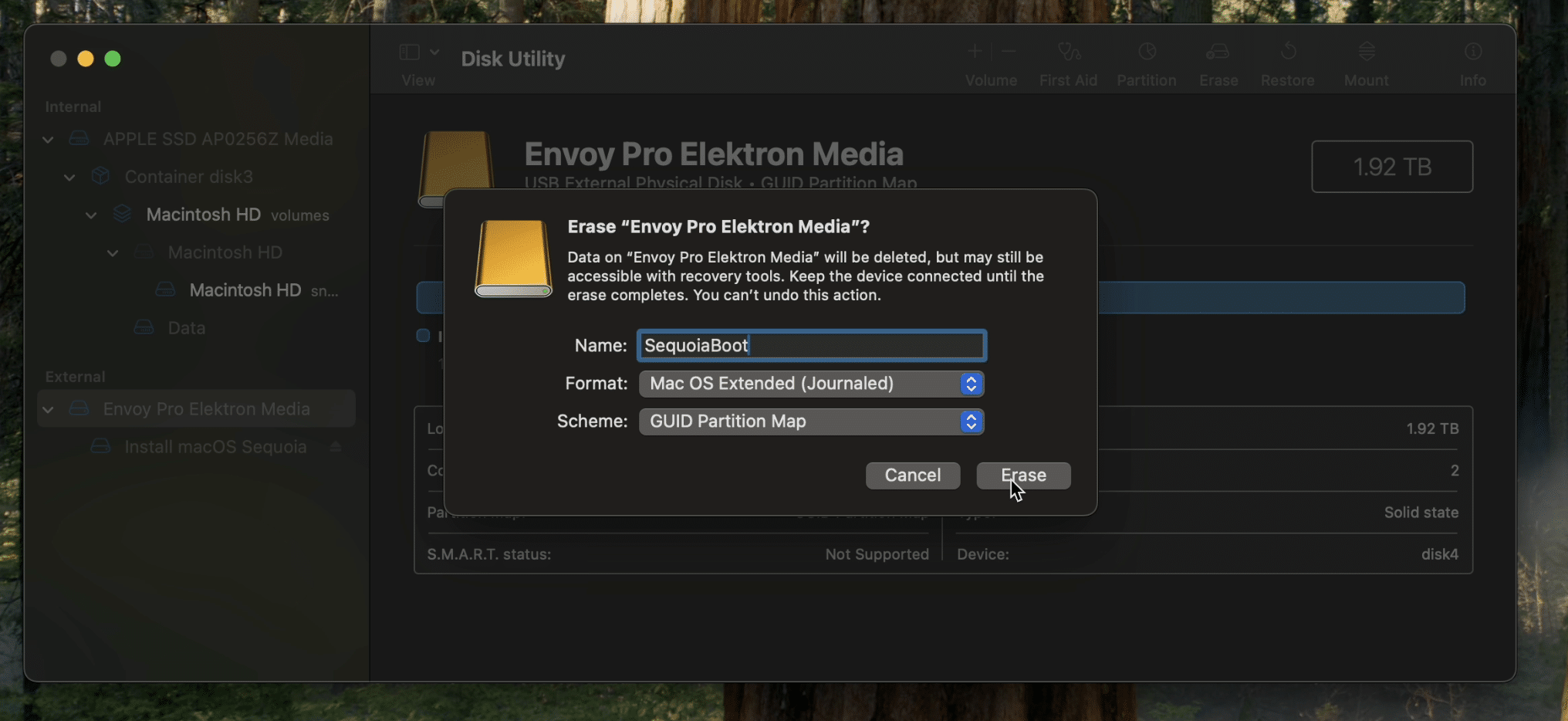The width and height of the screenshot is (1568, 721).
Task: Open the Partition tool in toolbar
Action: 1147,52
